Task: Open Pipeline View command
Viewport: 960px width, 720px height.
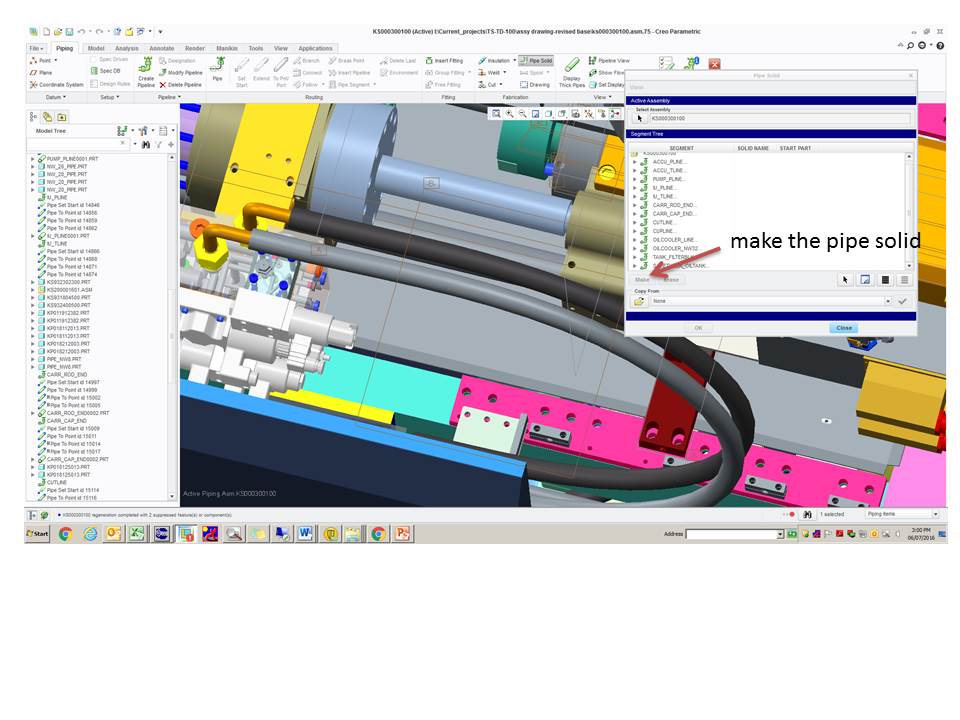Action: [609, 61]
